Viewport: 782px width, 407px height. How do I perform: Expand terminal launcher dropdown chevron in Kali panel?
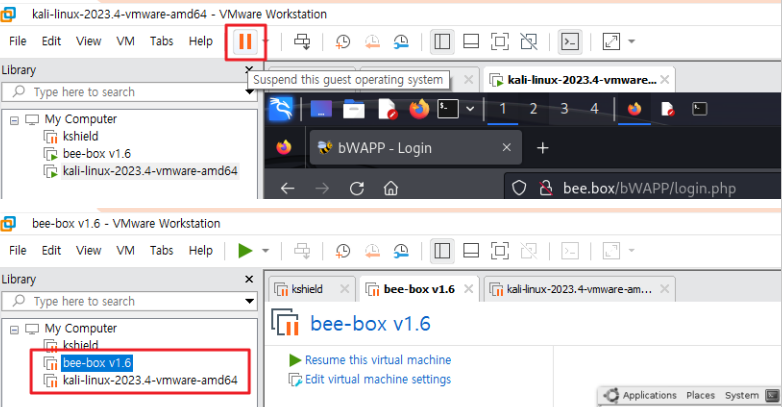(470, 109)
